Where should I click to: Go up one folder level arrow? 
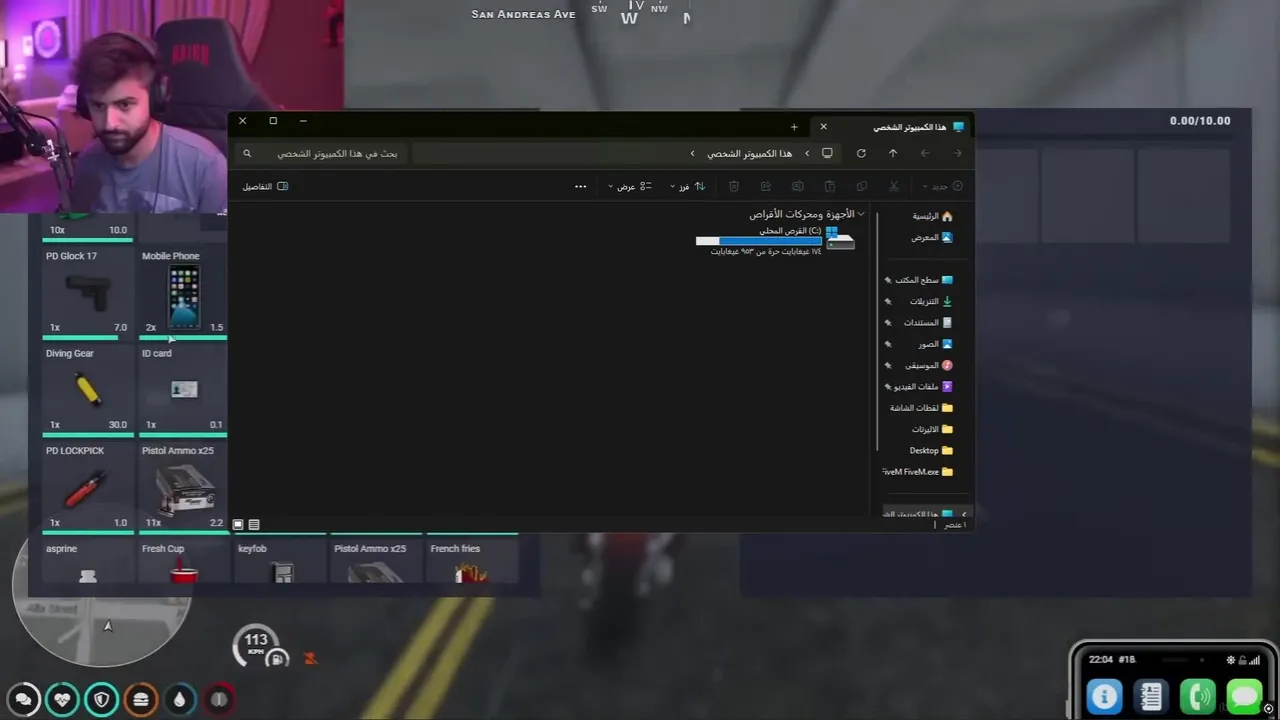tap(893, 153)
